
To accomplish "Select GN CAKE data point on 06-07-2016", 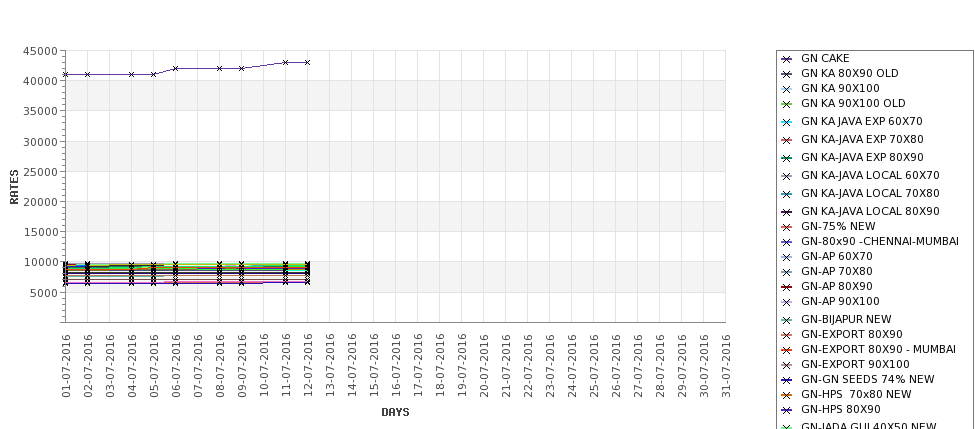I will 175,68.
